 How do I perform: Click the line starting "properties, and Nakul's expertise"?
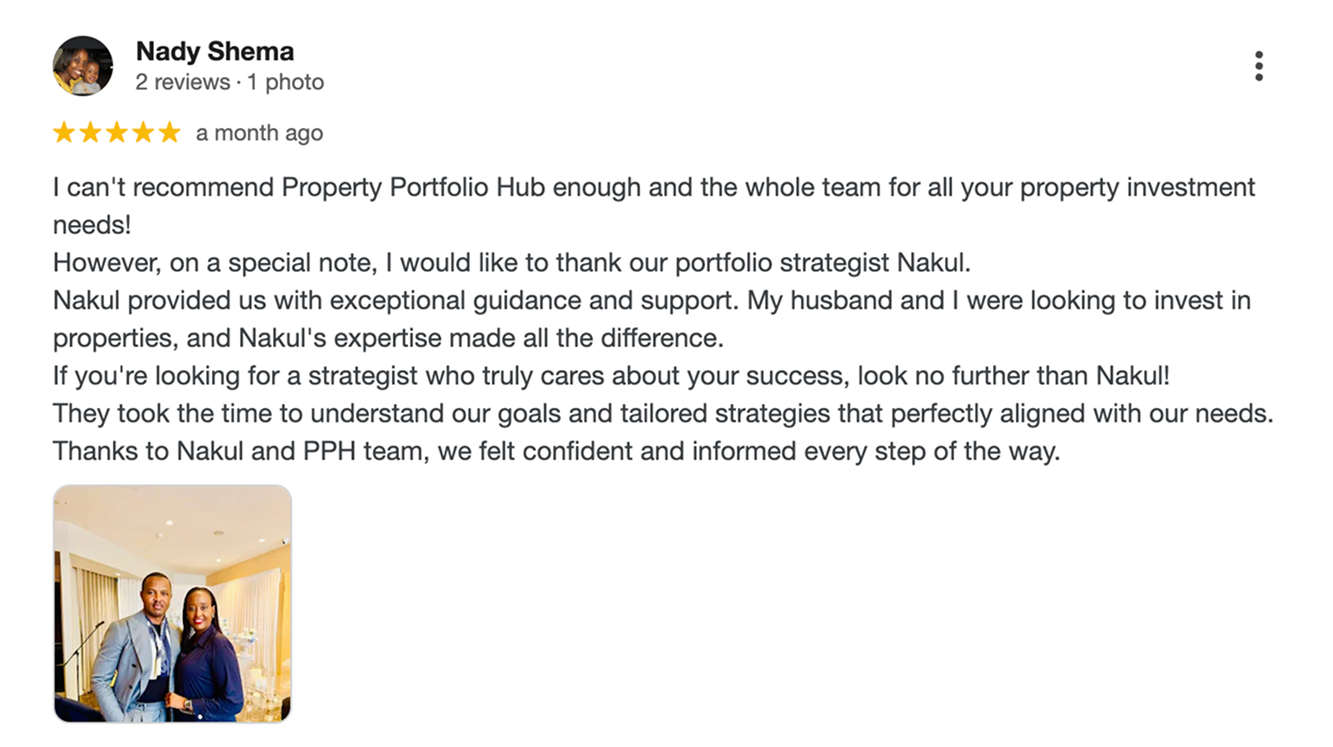[388, 338]
